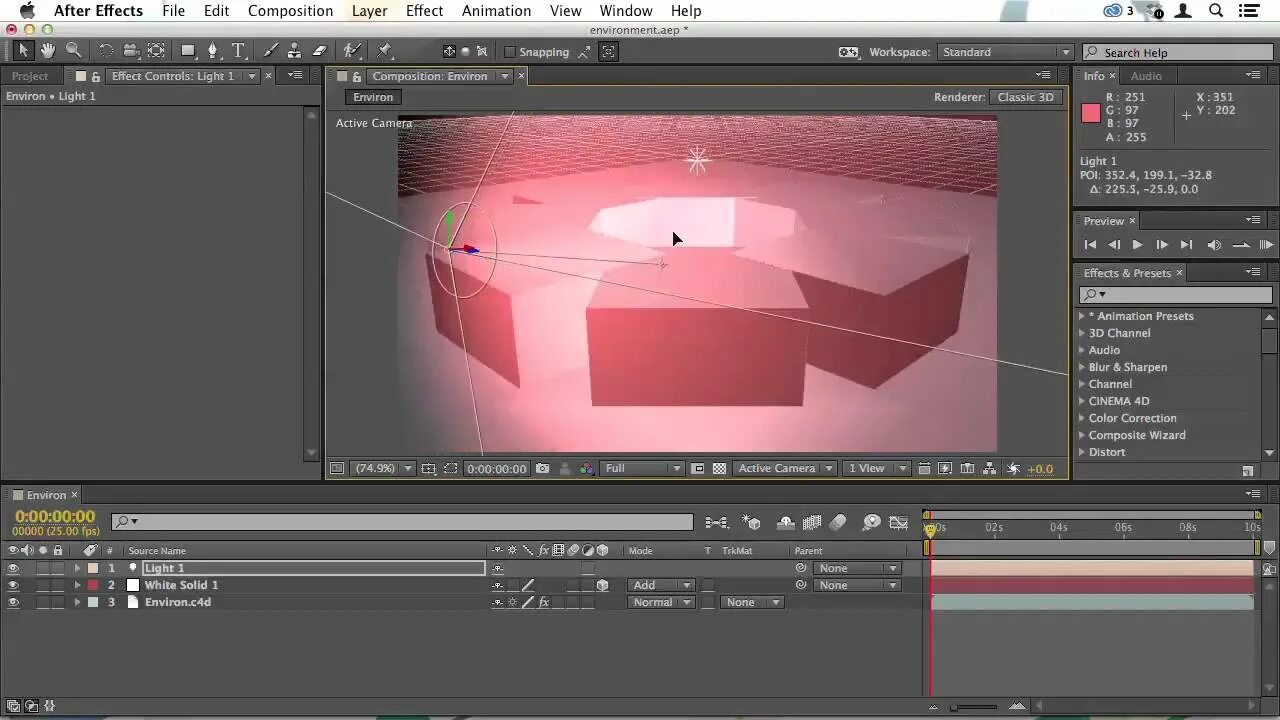Select the Pan Behind anchor point tool
The width and height of the screenshot is (1280, 720).
click(x=156, y=51)
